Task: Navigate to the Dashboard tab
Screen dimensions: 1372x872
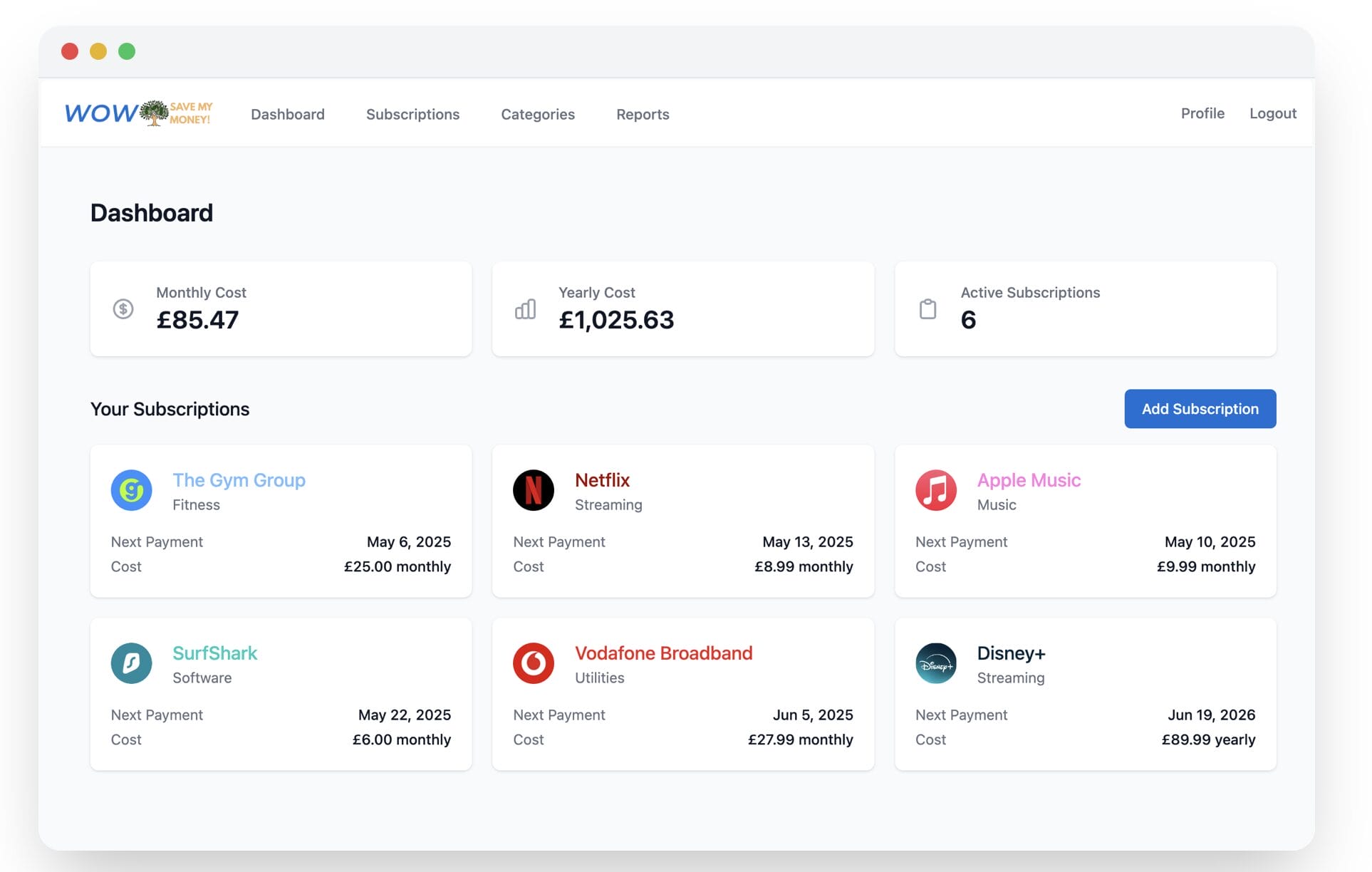Action: 288,114
